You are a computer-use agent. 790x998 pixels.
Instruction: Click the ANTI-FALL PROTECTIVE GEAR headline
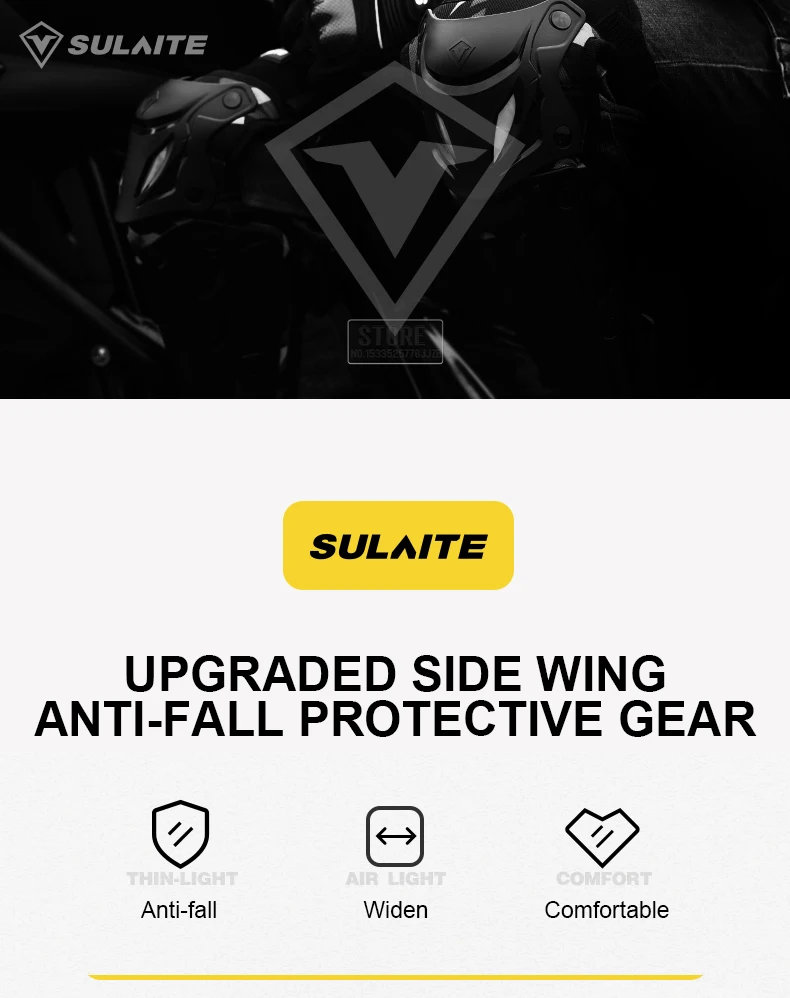click(x=395, y=719)
